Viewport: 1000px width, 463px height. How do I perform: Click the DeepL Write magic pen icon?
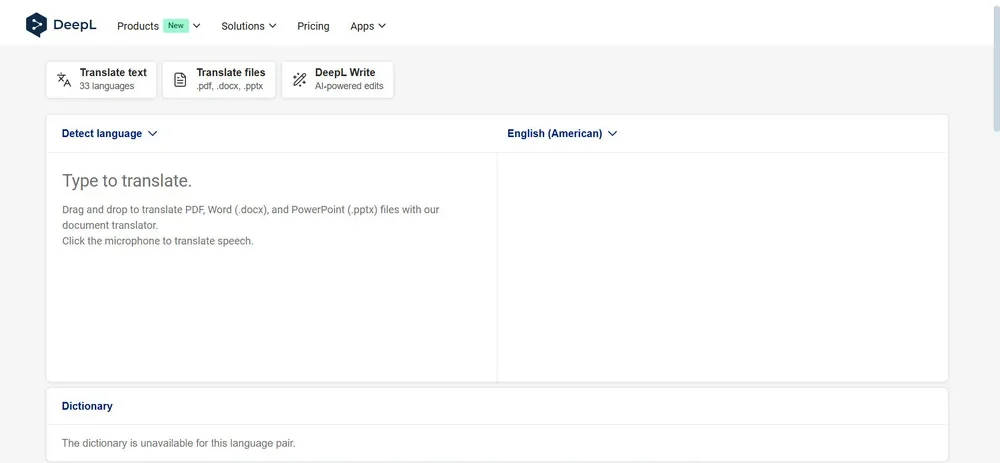click(x=299, y=80)
